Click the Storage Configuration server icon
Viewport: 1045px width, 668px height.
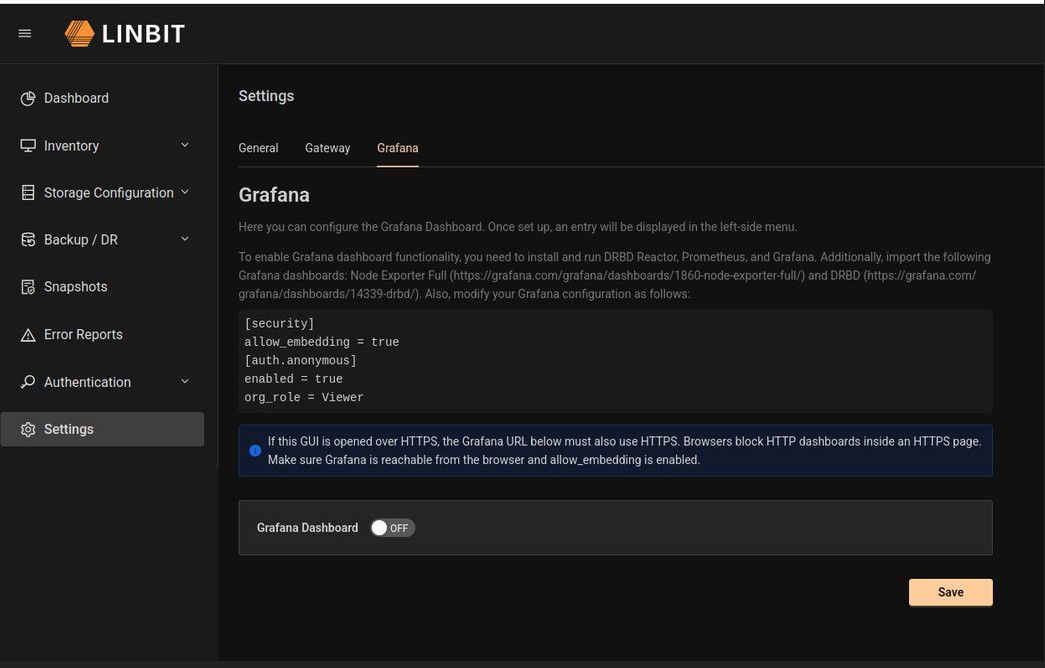coord(28,193)
